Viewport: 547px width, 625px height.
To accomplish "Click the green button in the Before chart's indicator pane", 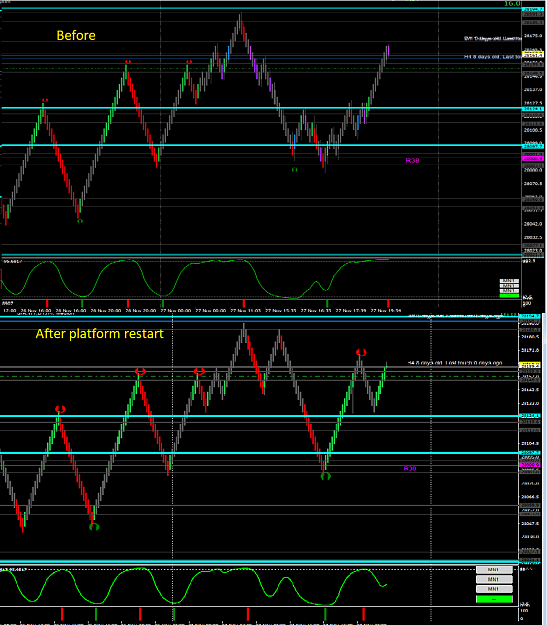I will click(510, 296).
